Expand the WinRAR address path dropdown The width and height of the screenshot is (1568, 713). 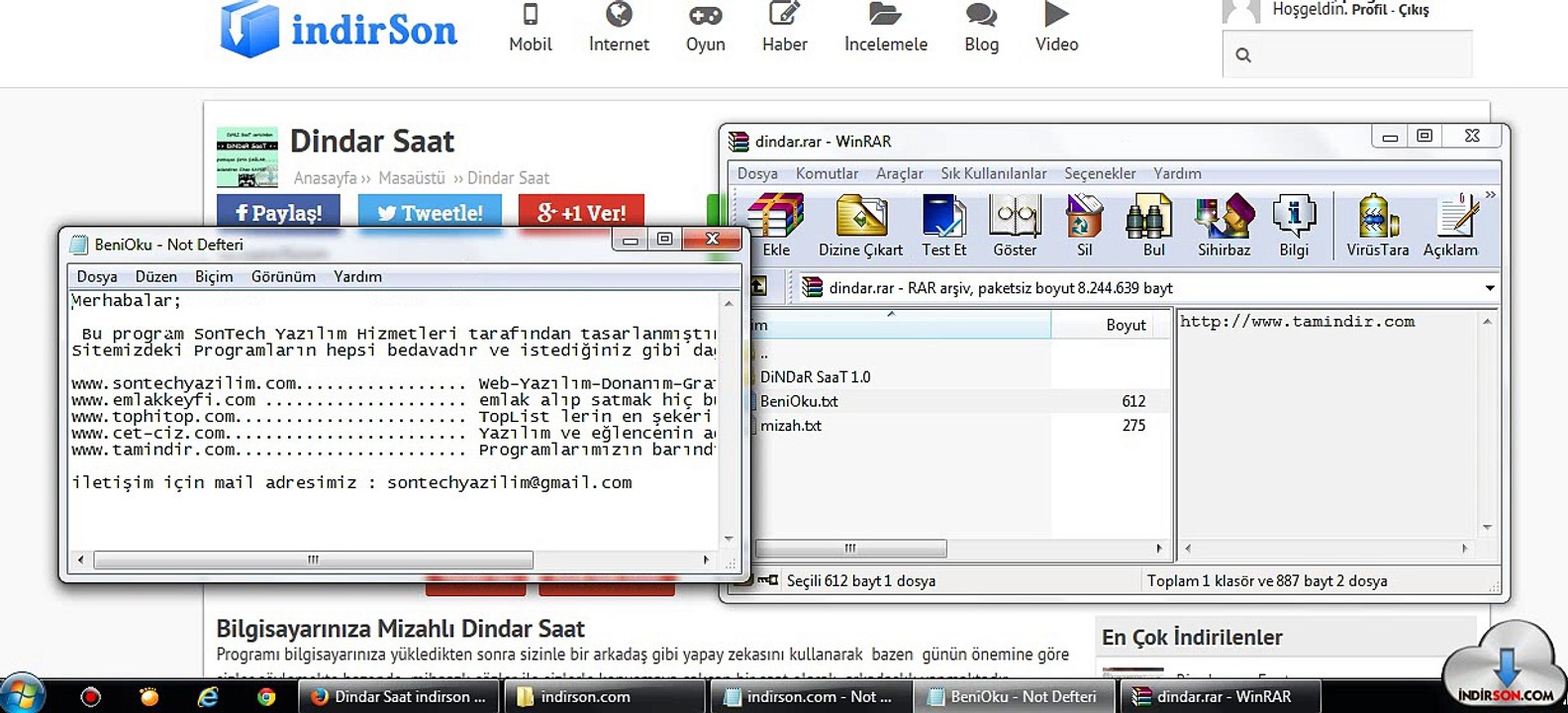pyautogui.click(x=1490, y=288)
